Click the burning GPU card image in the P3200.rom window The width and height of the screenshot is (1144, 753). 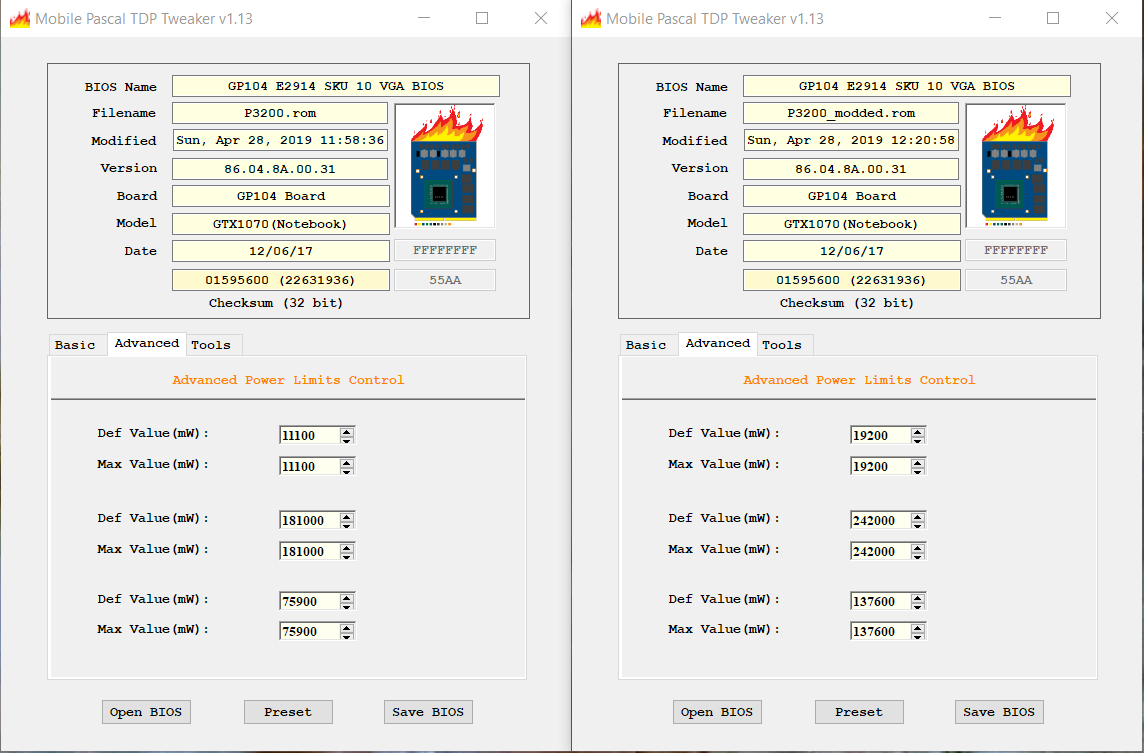(x=444, y=166)
